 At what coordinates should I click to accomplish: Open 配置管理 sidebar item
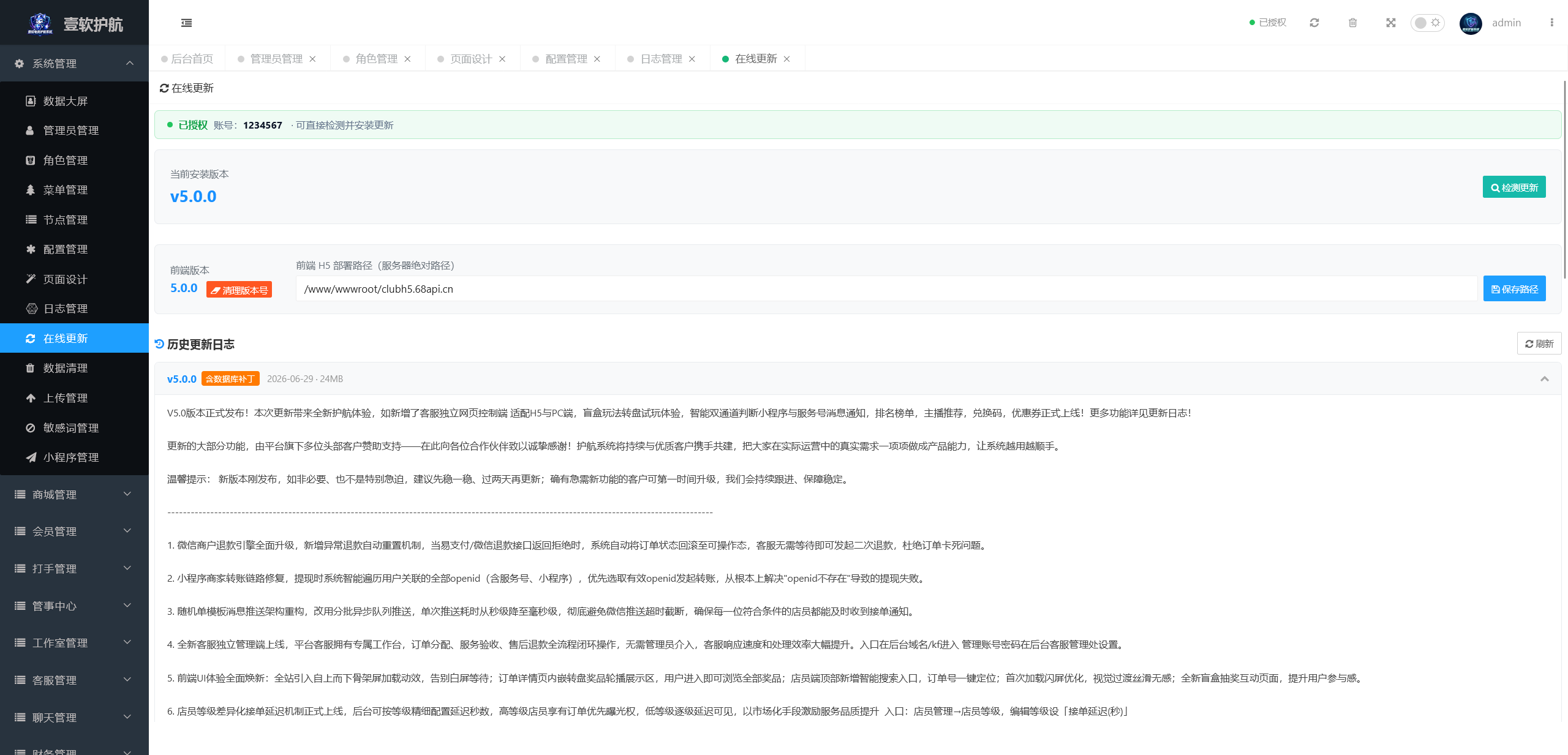click(74, 249)
